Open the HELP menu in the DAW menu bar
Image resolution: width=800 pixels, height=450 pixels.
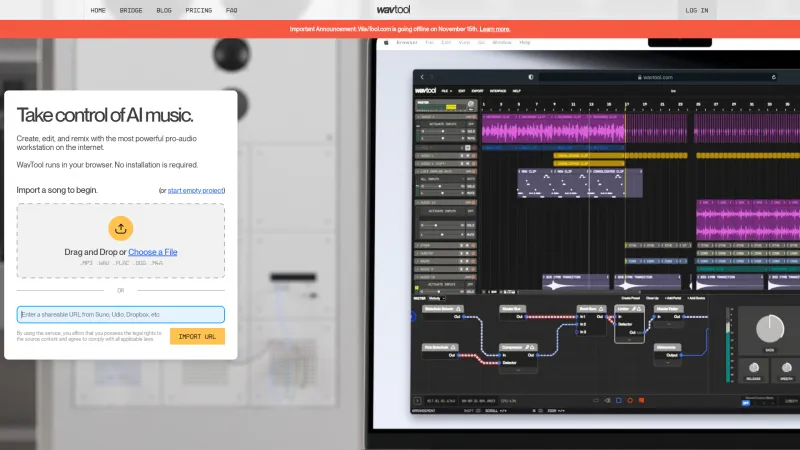point(516,91)
